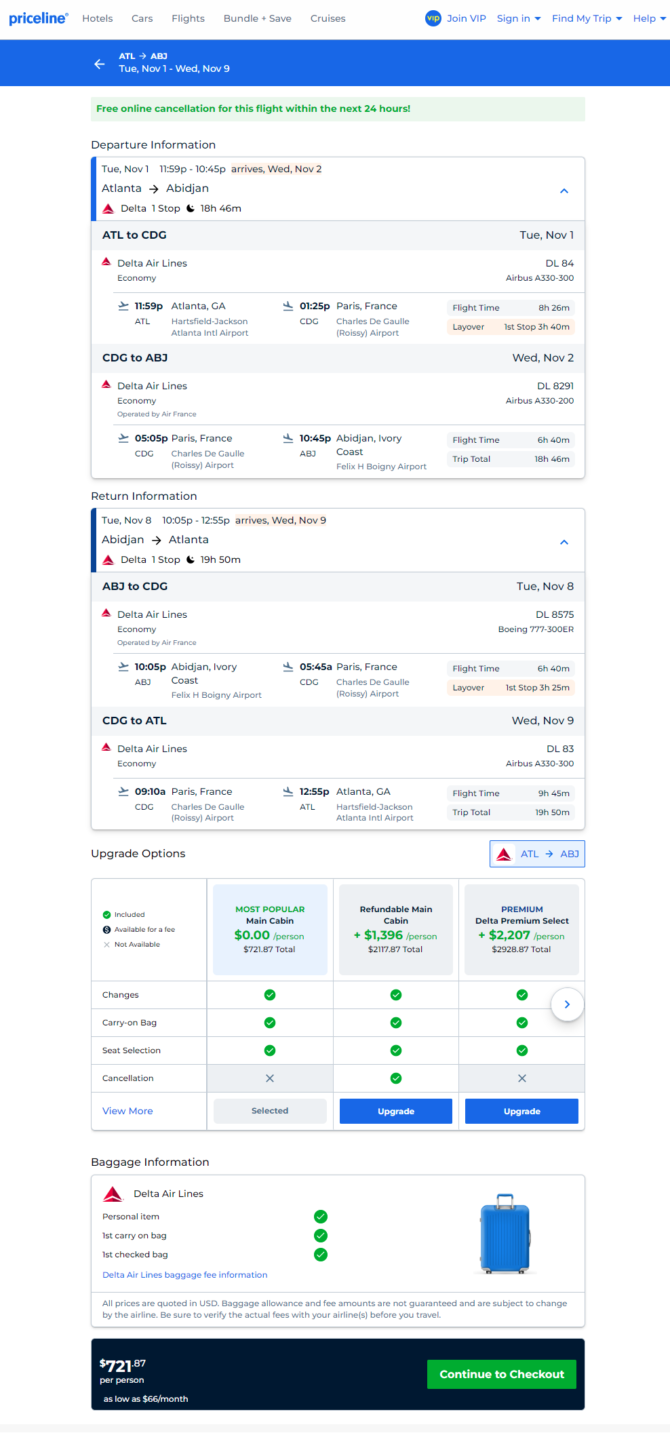Click the 1st checked bag checkmark
This screenshot has width=670, height=1433.
point(320,1254)
